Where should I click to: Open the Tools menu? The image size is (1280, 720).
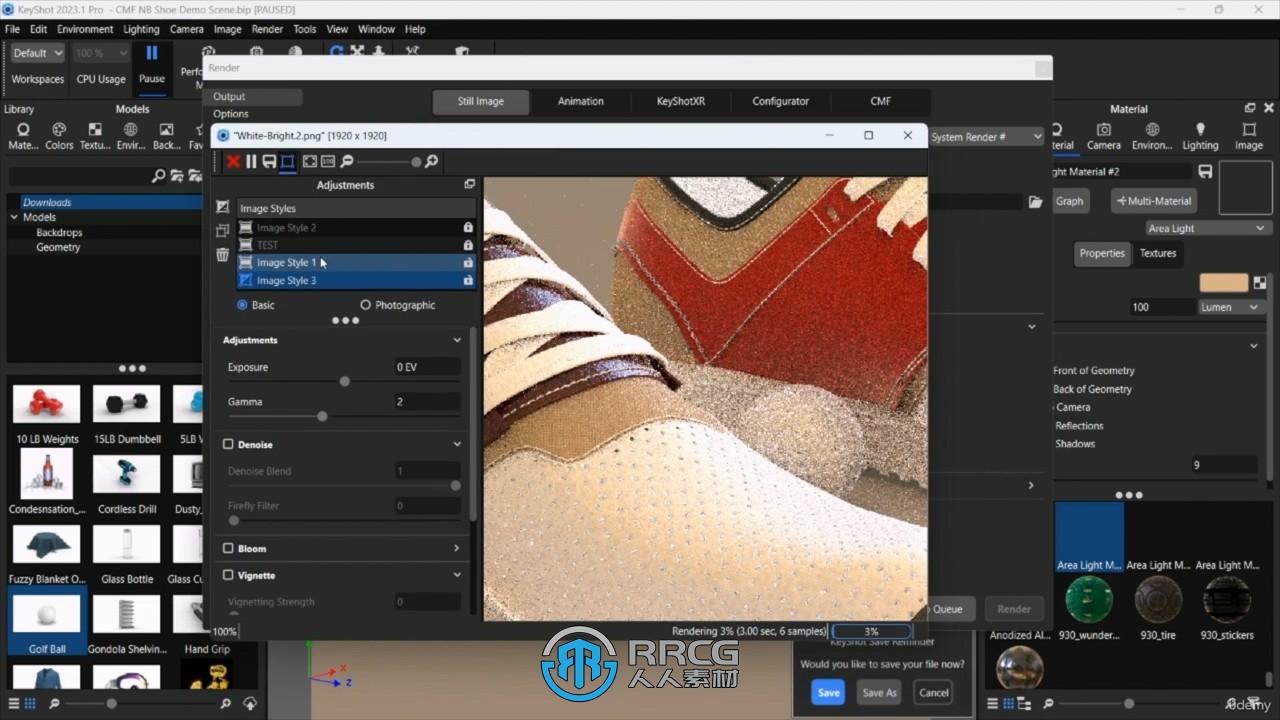305,29
